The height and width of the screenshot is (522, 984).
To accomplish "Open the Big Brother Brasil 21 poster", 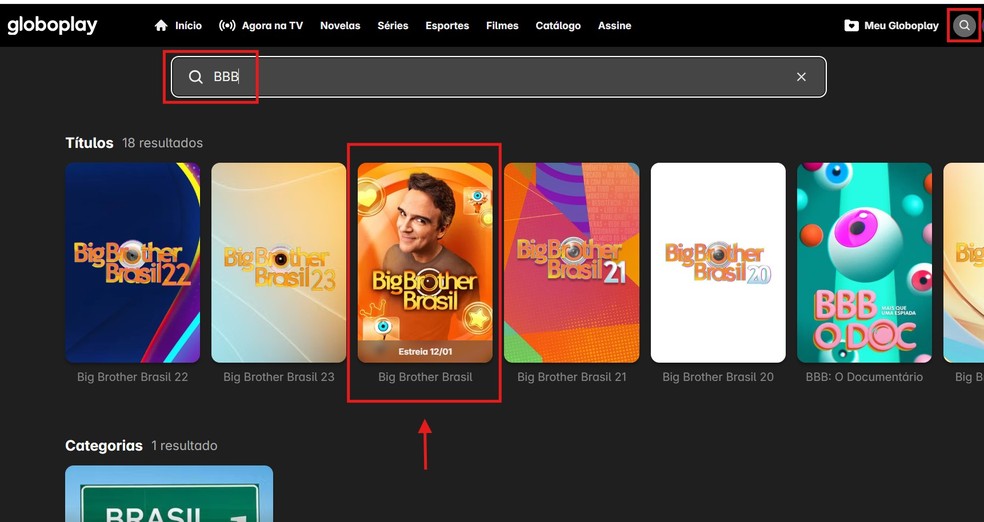I will click(x=572, y=263).
